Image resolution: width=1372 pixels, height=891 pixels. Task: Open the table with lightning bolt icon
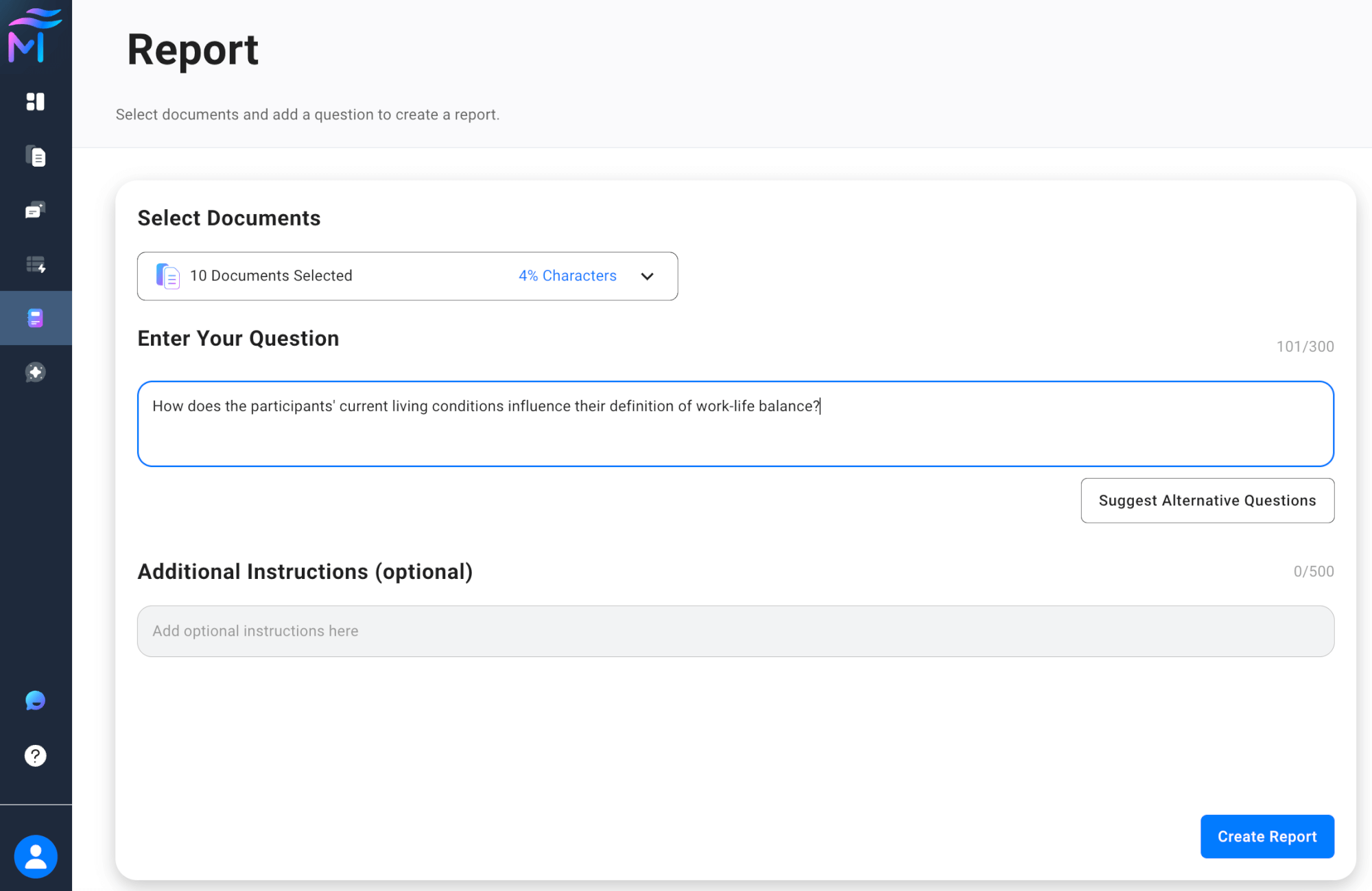coord(36,265)
